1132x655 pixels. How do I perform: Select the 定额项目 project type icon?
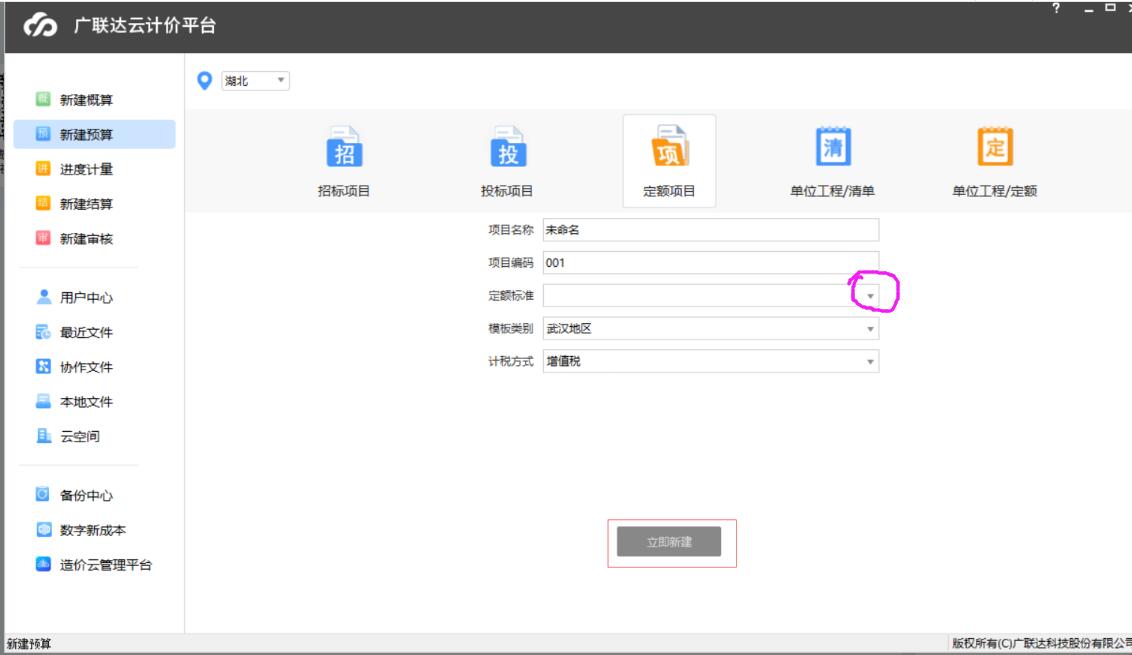pyautogui.click(x=669, y=147)
